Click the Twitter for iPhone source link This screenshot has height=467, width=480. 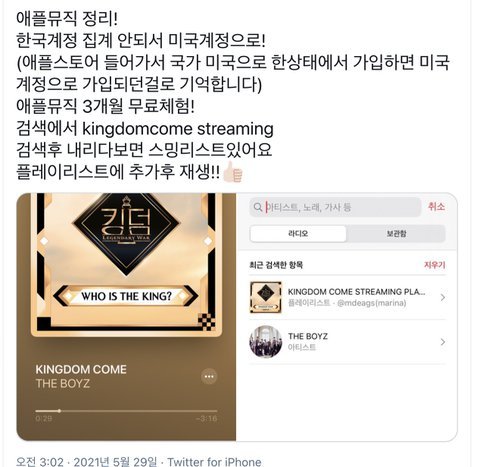pyautogui.click(x=214, y=462)
